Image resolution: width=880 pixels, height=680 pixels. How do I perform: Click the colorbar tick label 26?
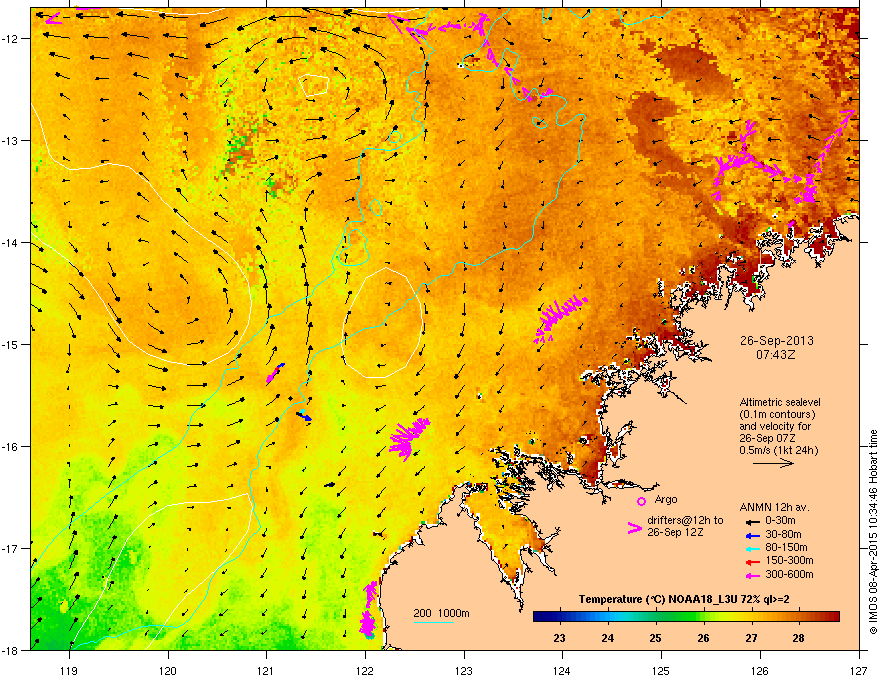(x=703, y=638)
